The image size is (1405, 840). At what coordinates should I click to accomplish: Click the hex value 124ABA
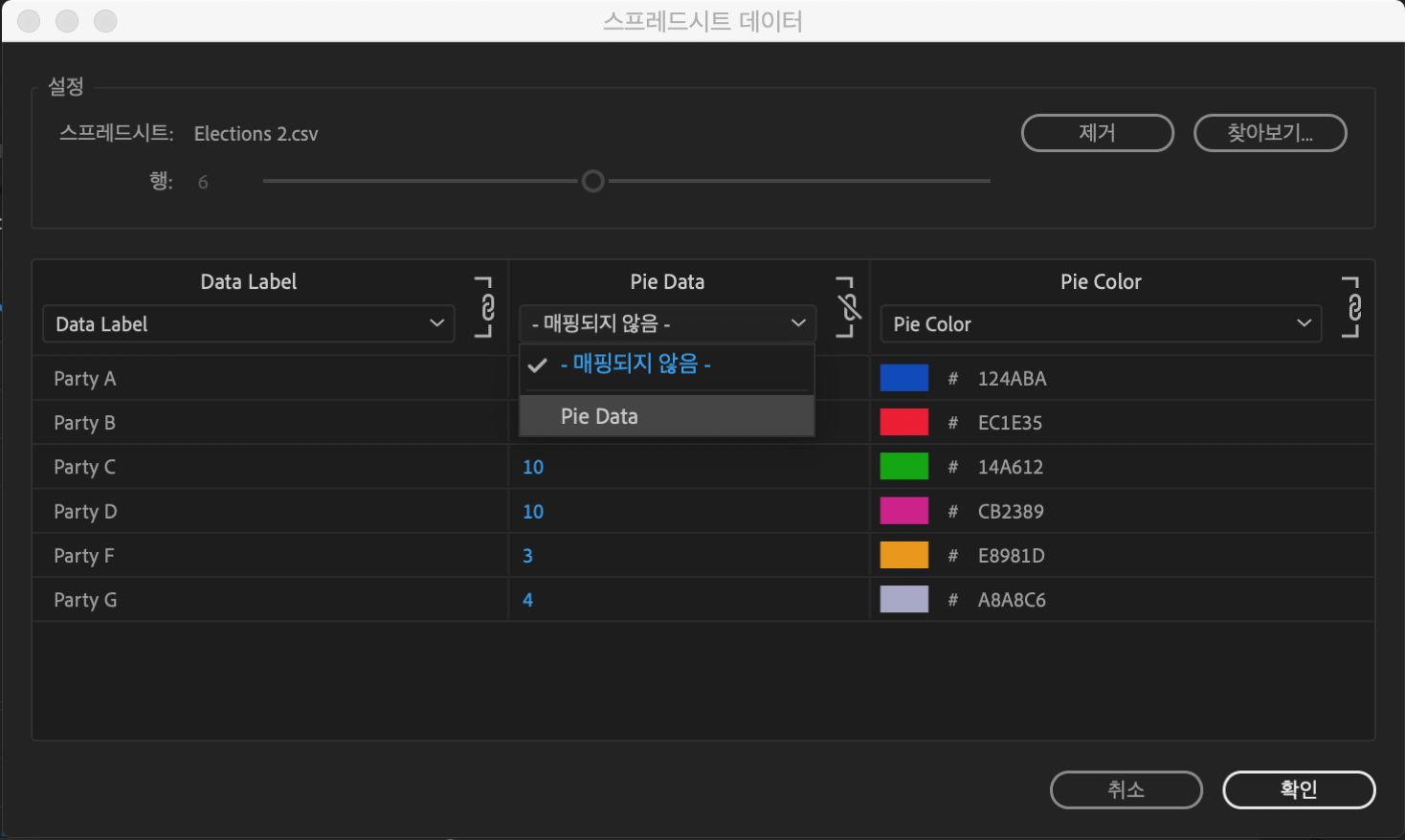coord(1012,379)
